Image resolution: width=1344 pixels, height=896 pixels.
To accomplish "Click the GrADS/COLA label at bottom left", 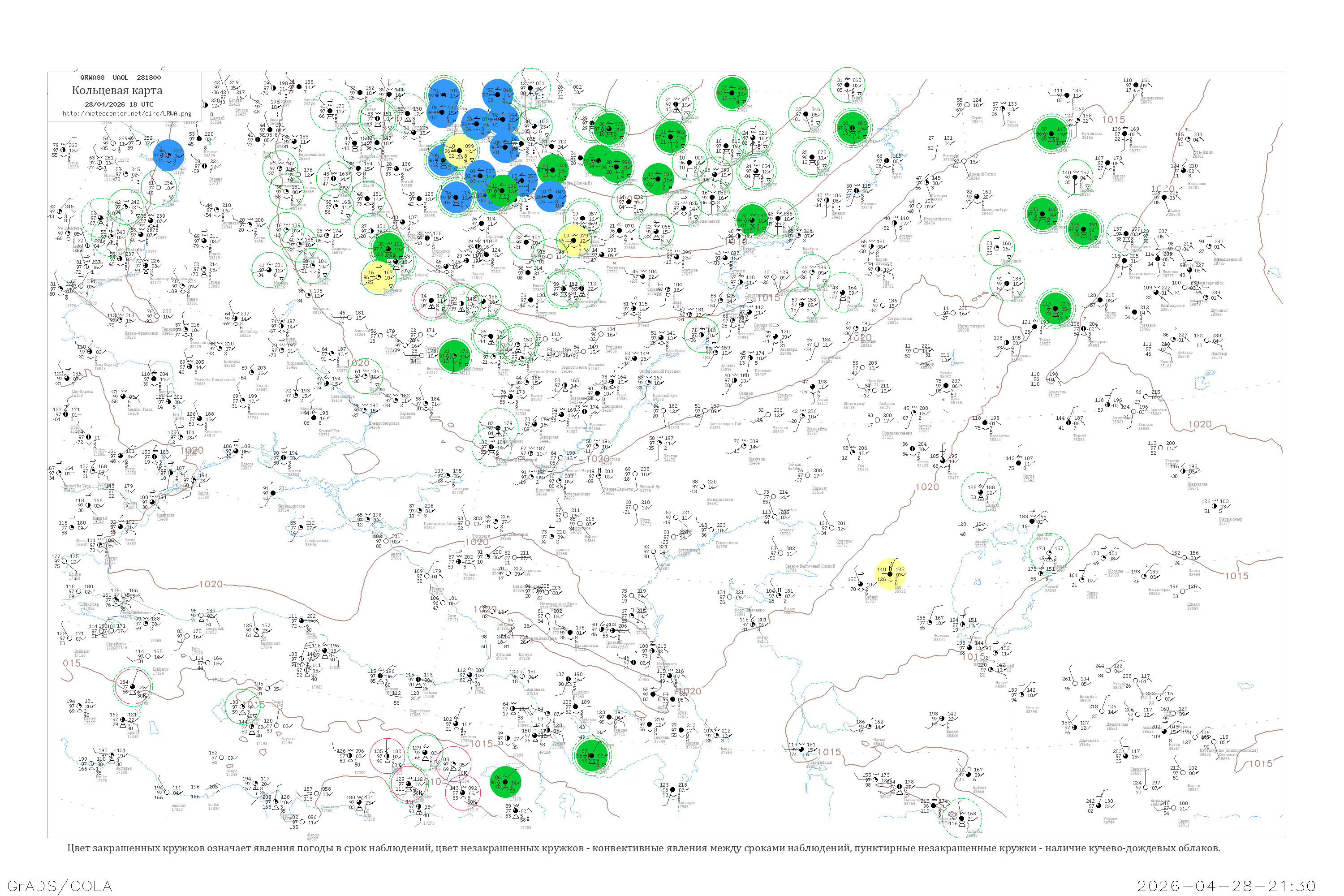I will pos(60,886).
